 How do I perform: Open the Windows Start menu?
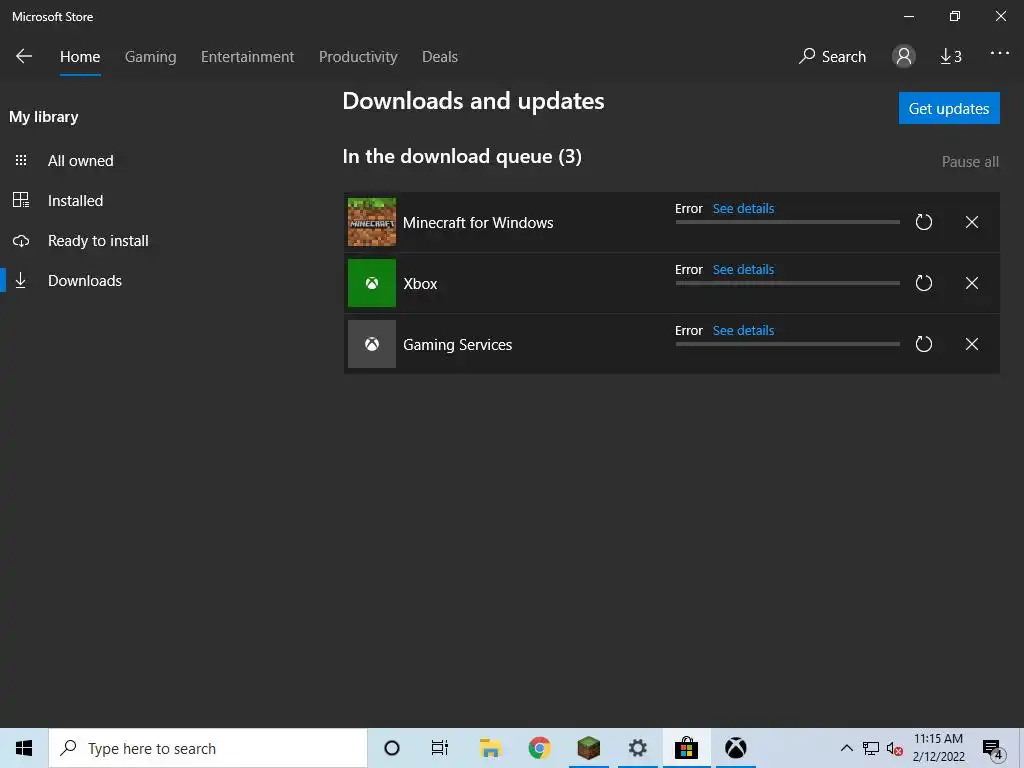(24, 748)
